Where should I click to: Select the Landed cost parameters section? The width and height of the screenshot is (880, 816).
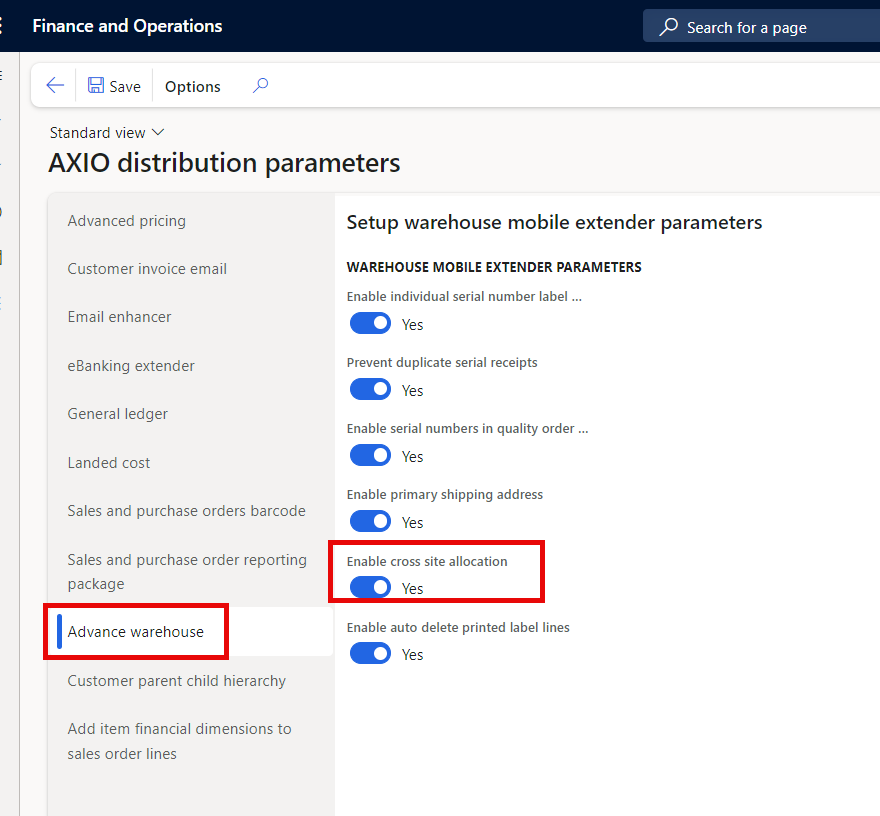[108, 462]
